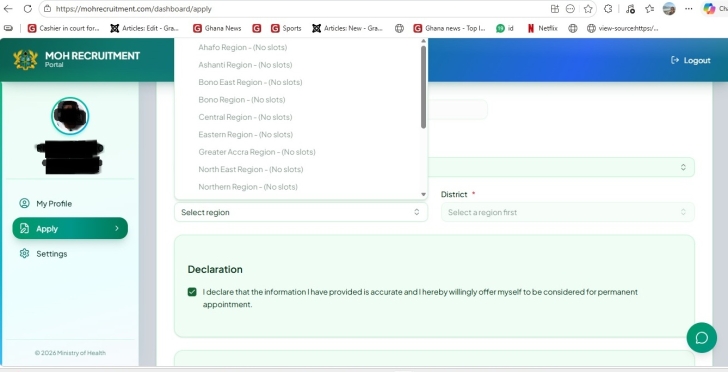728x372 pixels.
Task: Click the browser address bar URL
Action: point(134,9)
